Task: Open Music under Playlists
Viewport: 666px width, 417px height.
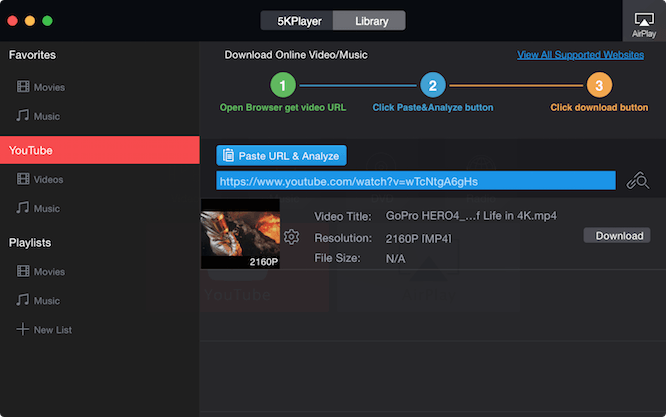Action: 38,300
